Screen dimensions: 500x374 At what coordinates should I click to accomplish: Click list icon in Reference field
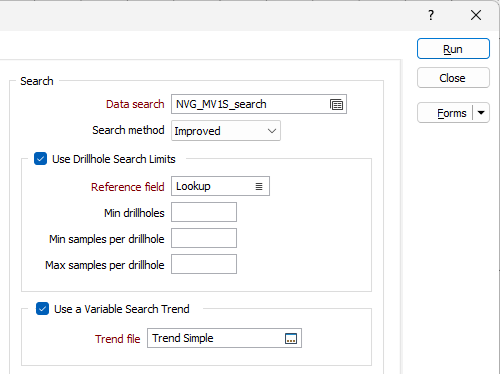click(259, 186)
